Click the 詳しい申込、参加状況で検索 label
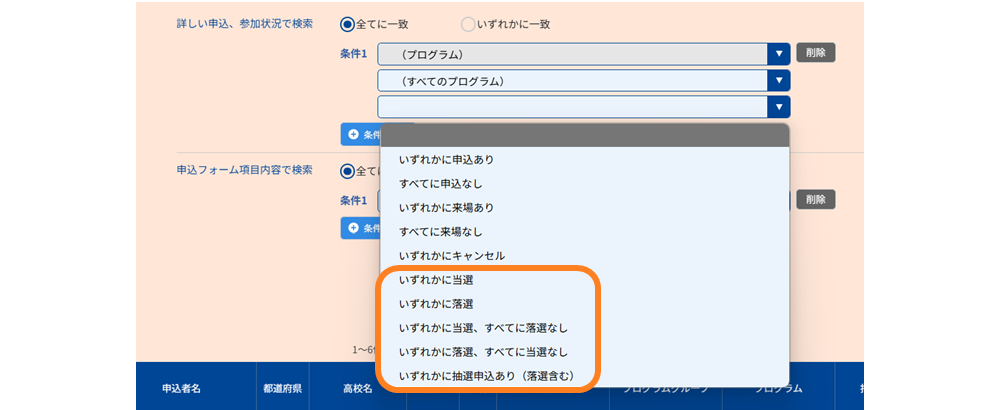1005x410 pixels. tap(245, 23)
